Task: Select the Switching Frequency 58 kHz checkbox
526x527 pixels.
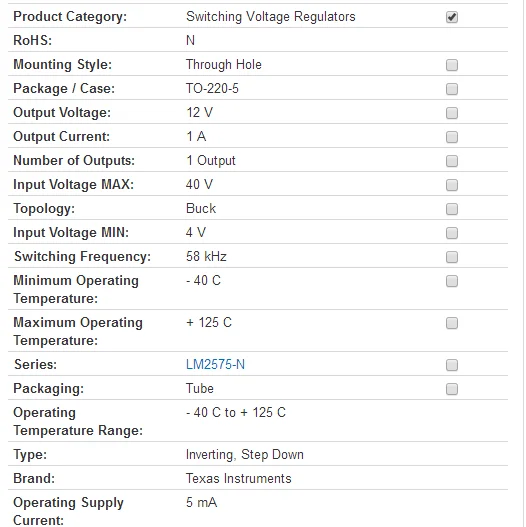Action: pos(453,257)
